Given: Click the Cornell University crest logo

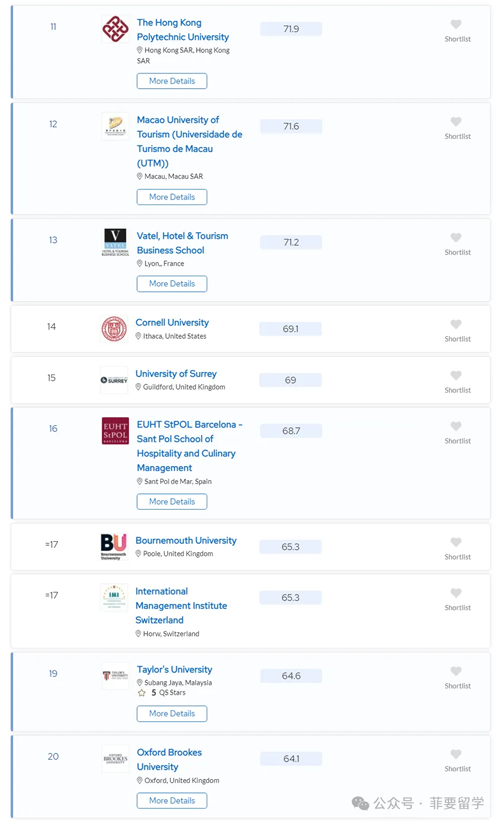Looking at the screenshot, I should tap(114, 329).
